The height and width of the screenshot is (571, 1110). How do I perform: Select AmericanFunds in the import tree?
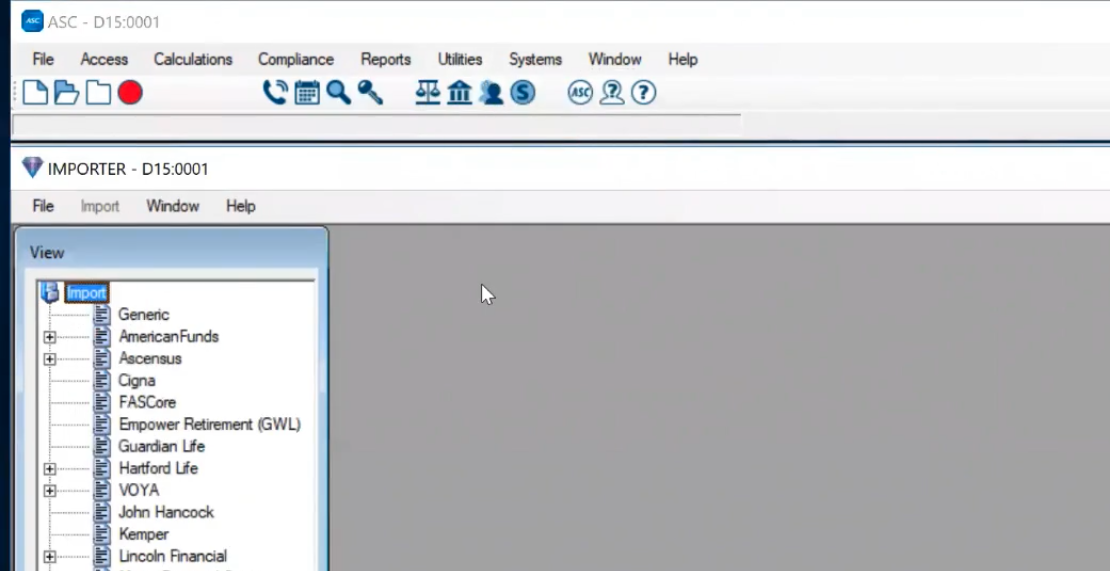click(x=168, y=336)
